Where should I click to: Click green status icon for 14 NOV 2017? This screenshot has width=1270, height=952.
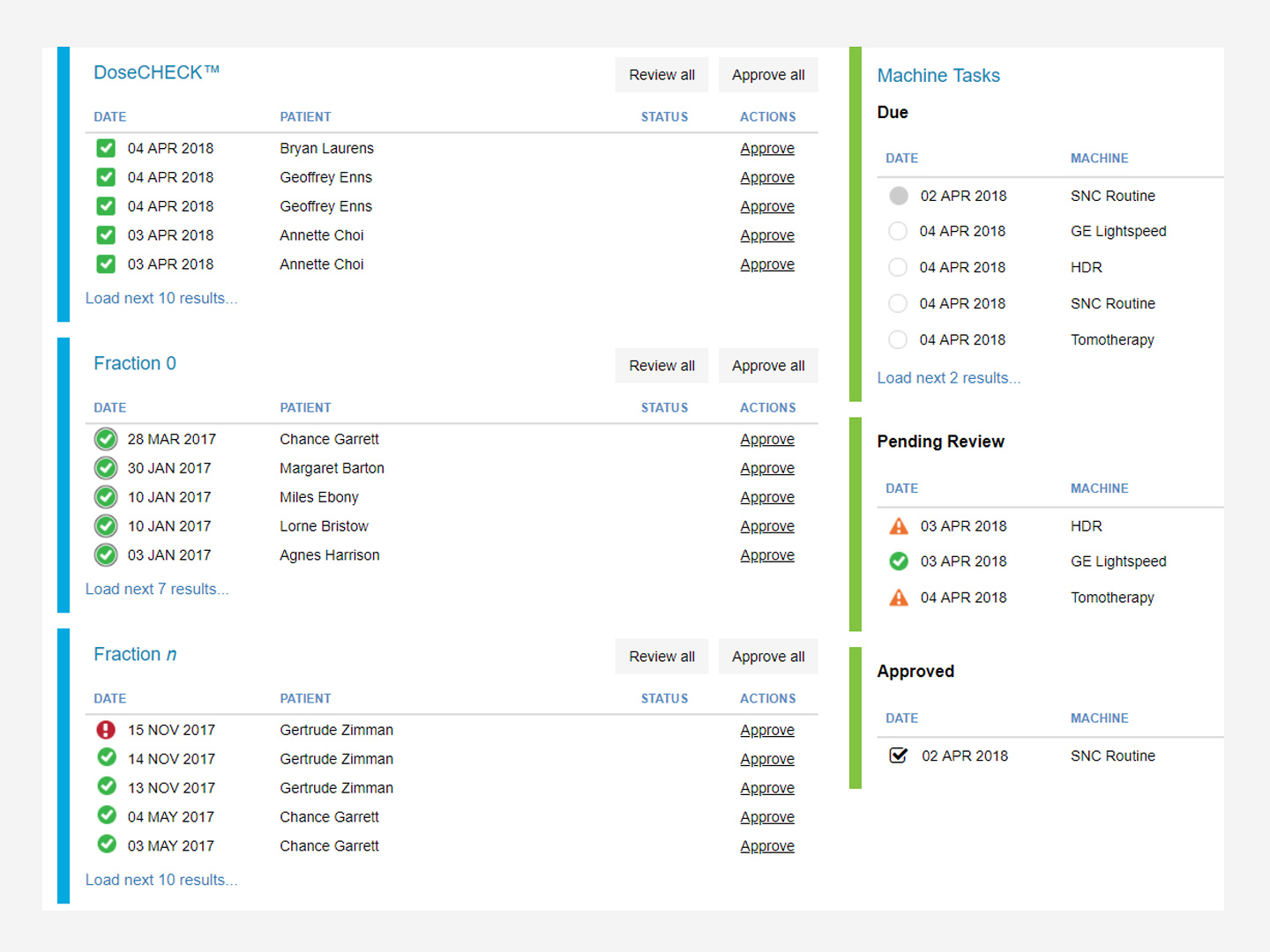tap(107, 758)
